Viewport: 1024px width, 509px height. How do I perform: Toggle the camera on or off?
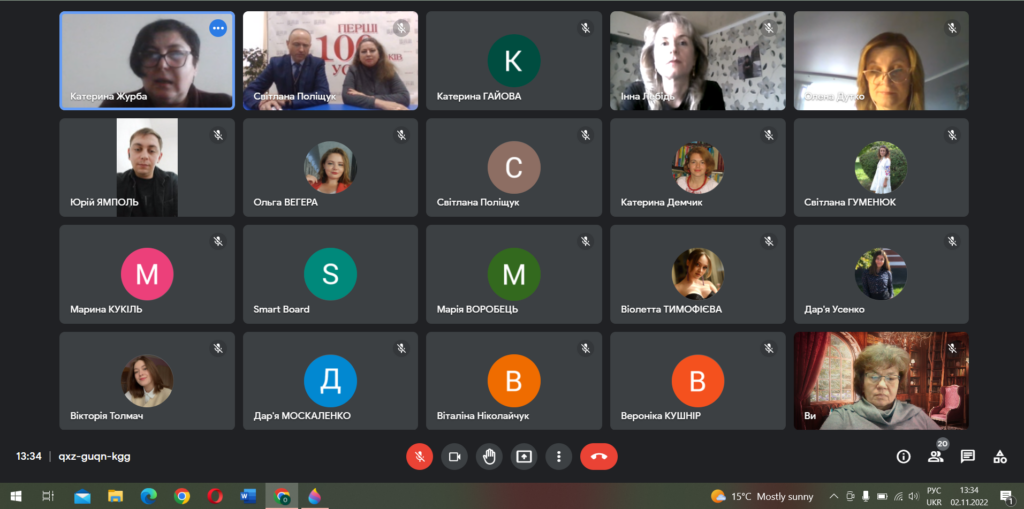click(x=454, y=456)
